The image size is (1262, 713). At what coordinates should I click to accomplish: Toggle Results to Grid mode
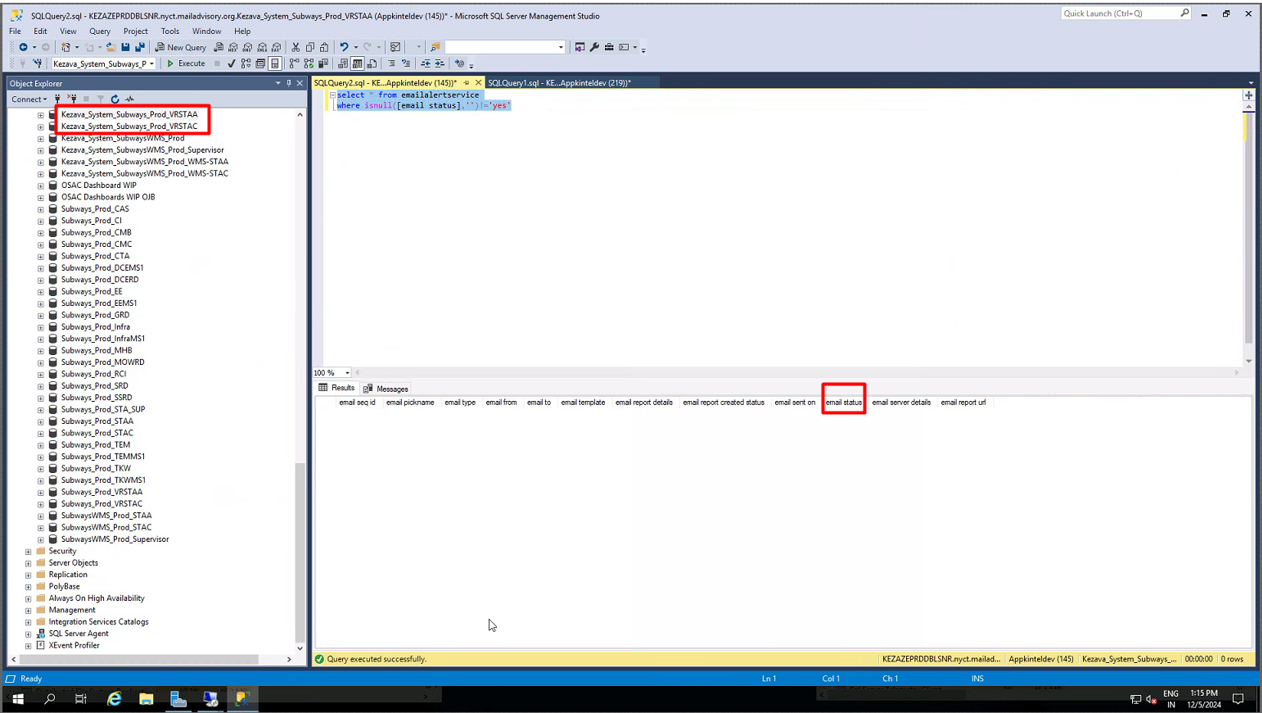tap(357, 63)
